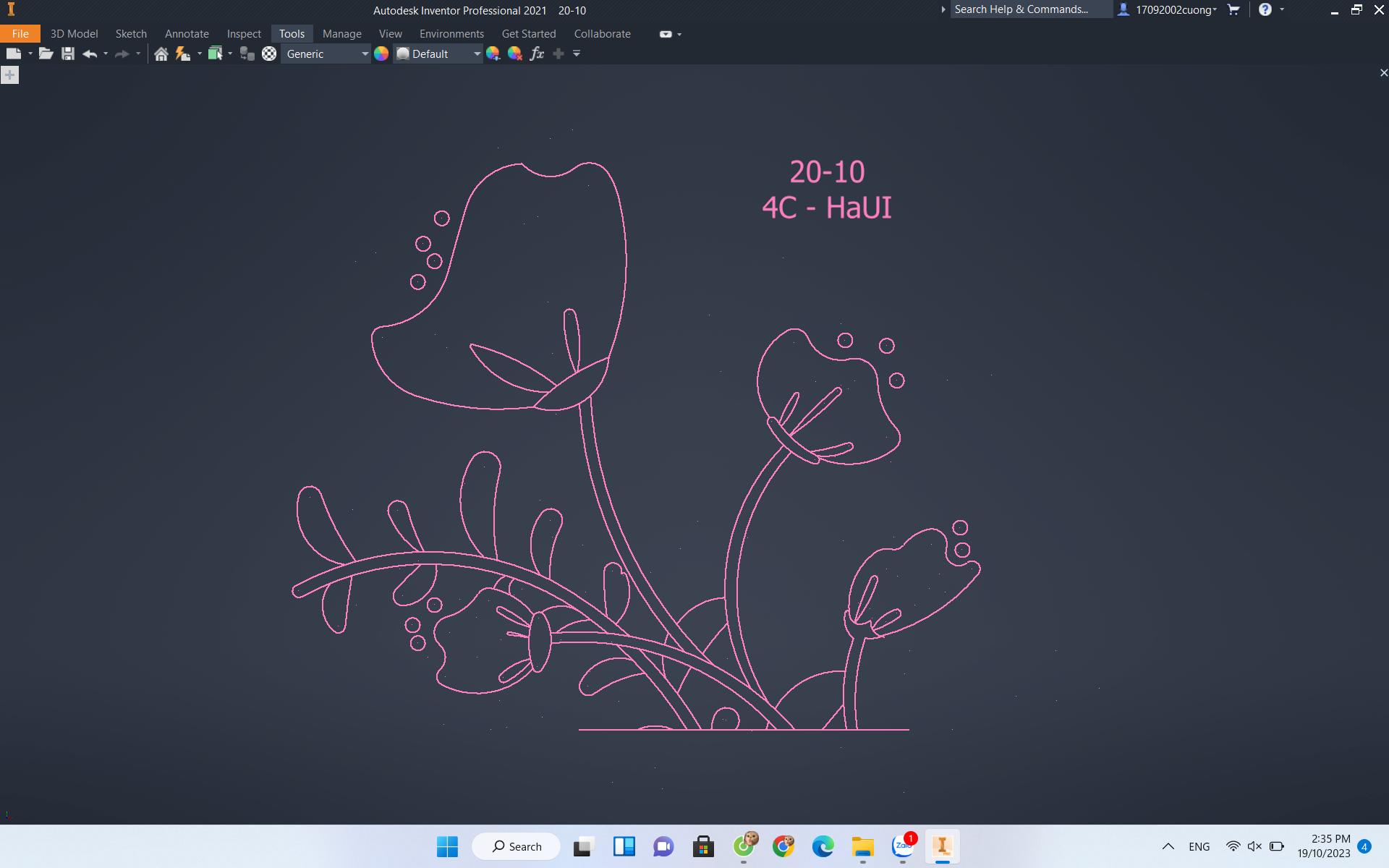Click the checkered sphere appearance icon
1389x868 pixels.
[x=269, y=54]
